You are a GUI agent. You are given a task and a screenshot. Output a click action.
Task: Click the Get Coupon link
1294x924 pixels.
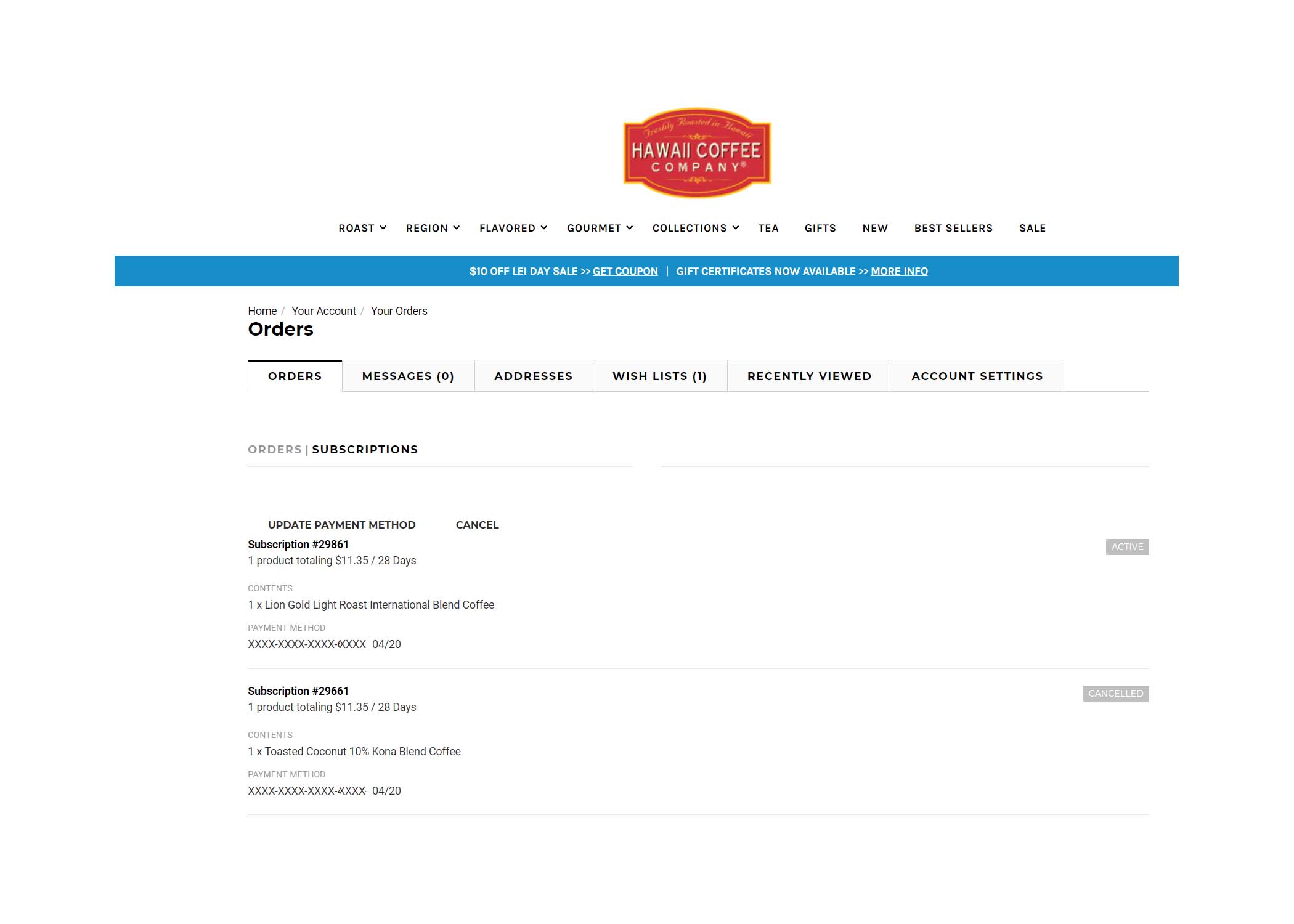click(625, 271)
